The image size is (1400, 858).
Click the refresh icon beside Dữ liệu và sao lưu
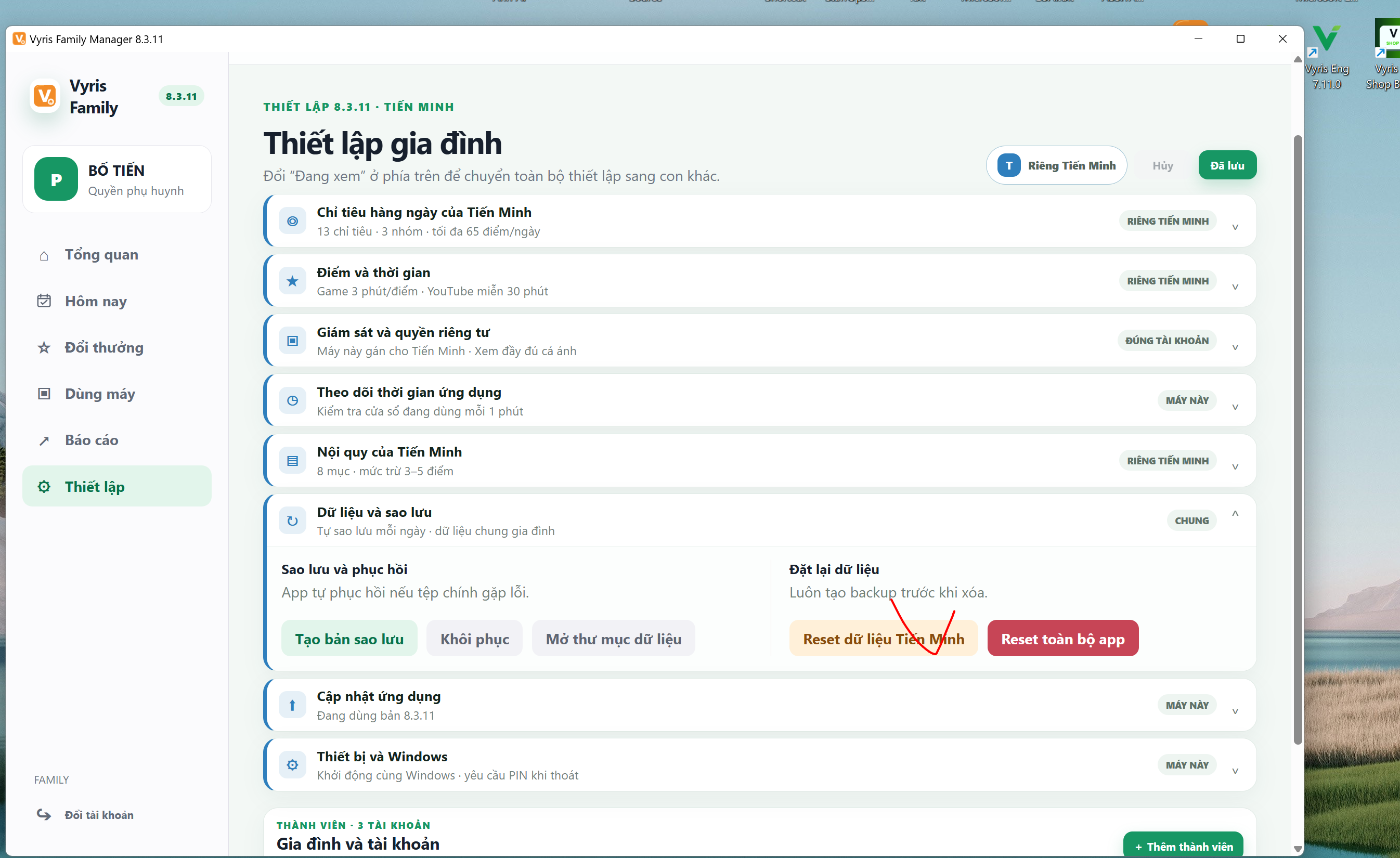point(293,521)
